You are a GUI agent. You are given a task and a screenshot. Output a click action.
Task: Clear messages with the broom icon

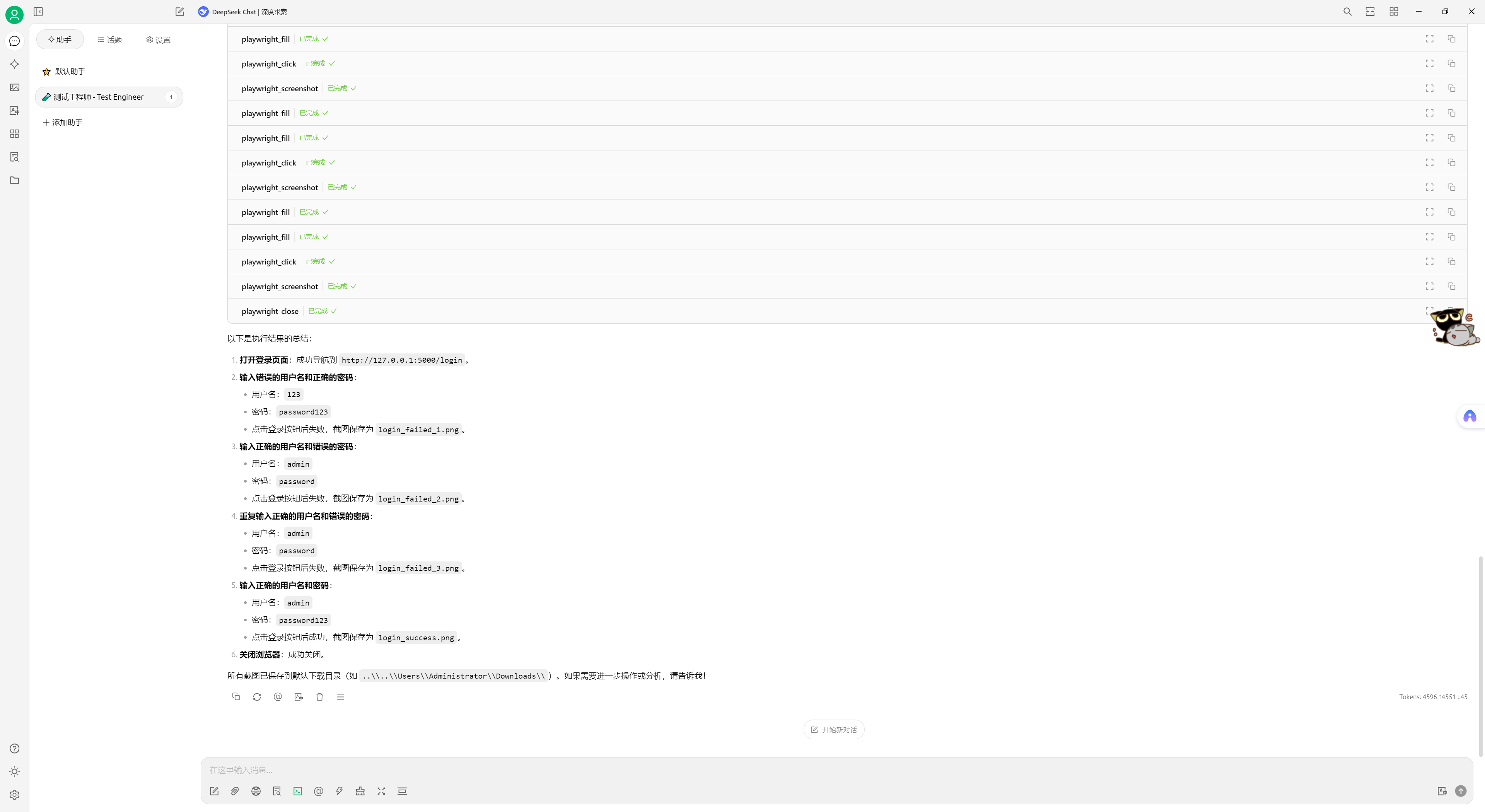360,791
